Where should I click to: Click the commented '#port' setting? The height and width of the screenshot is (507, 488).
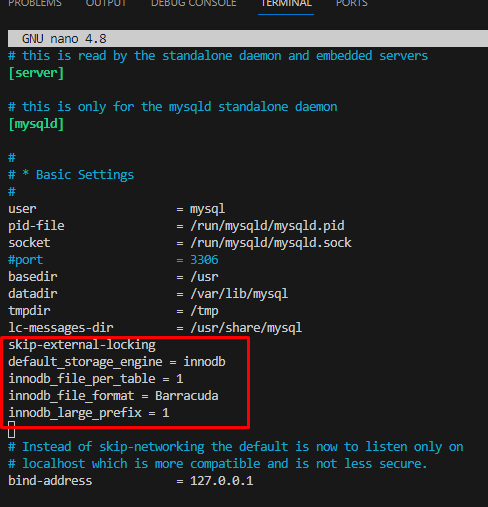pos(26,260)
